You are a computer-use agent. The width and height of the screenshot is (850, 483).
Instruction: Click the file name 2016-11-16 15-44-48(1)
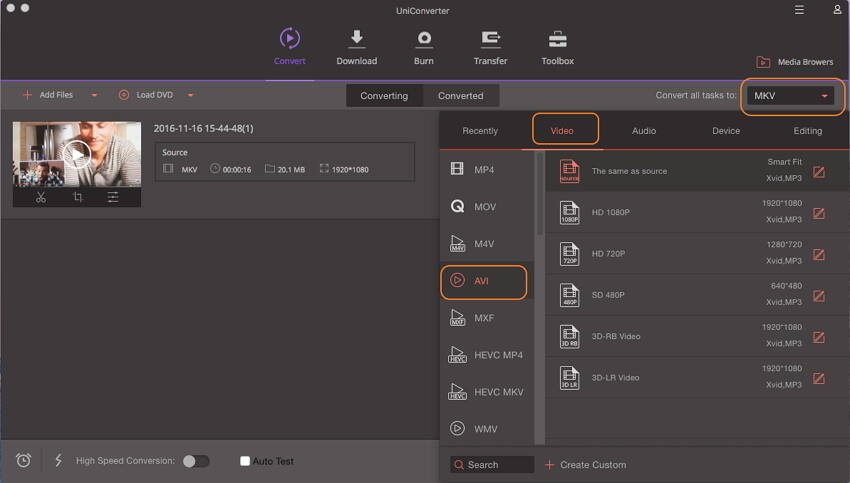(x=203, y=128)
